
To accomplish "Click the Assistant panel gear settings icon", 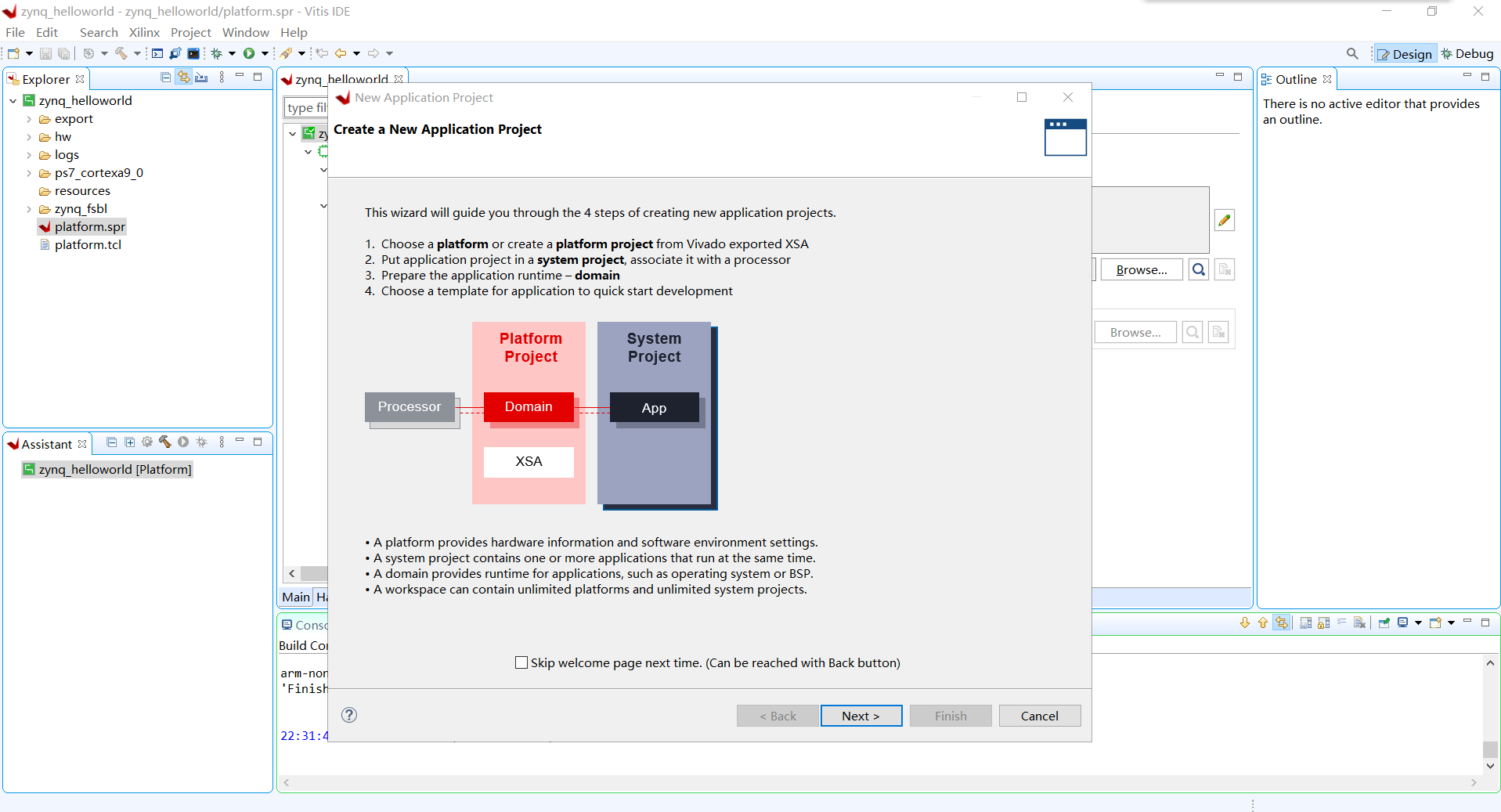I will [x=147, y=442].
